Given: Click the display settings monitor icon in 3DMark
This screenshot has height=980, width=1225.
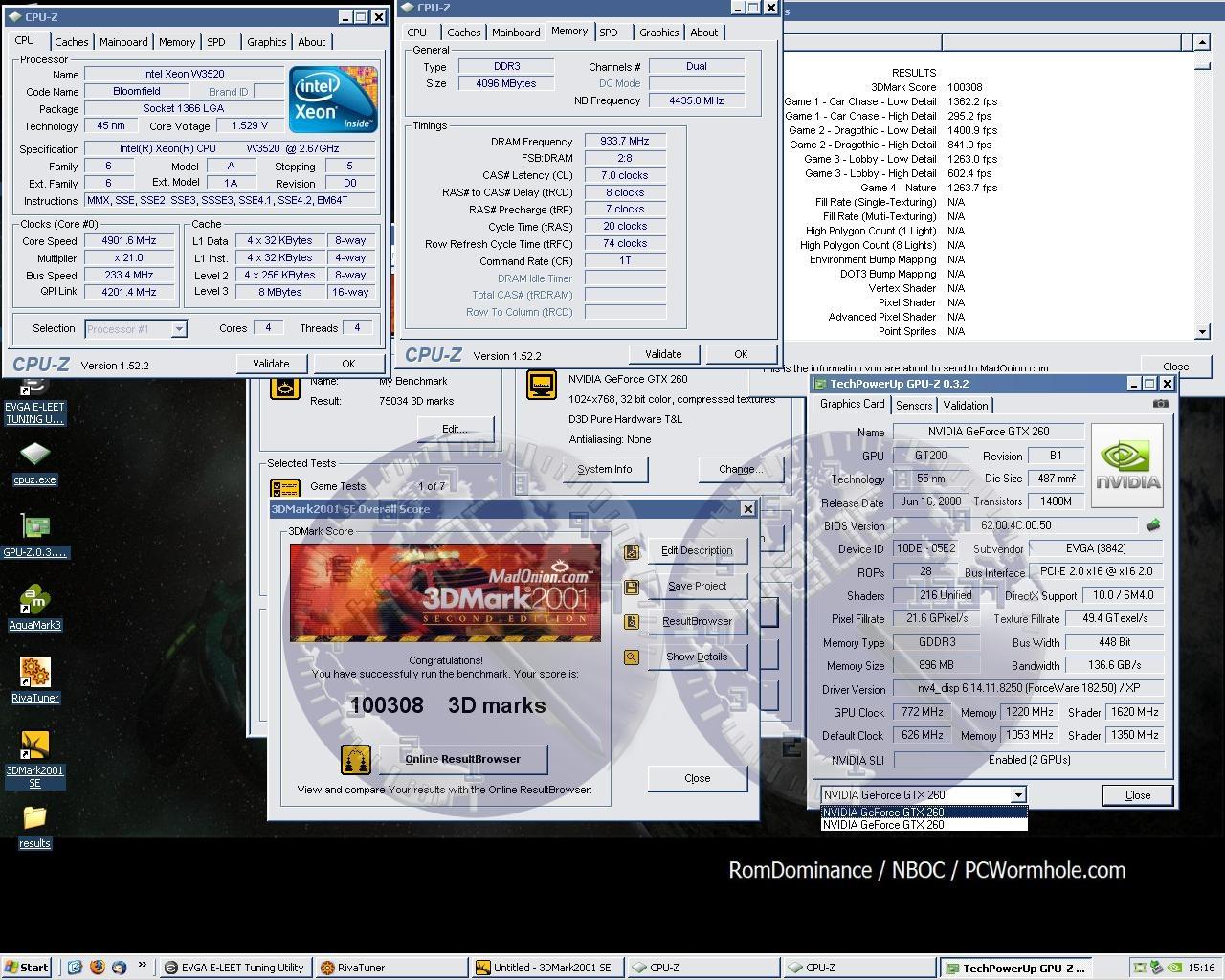Looking at the screenshot, I should pos(542,385).
